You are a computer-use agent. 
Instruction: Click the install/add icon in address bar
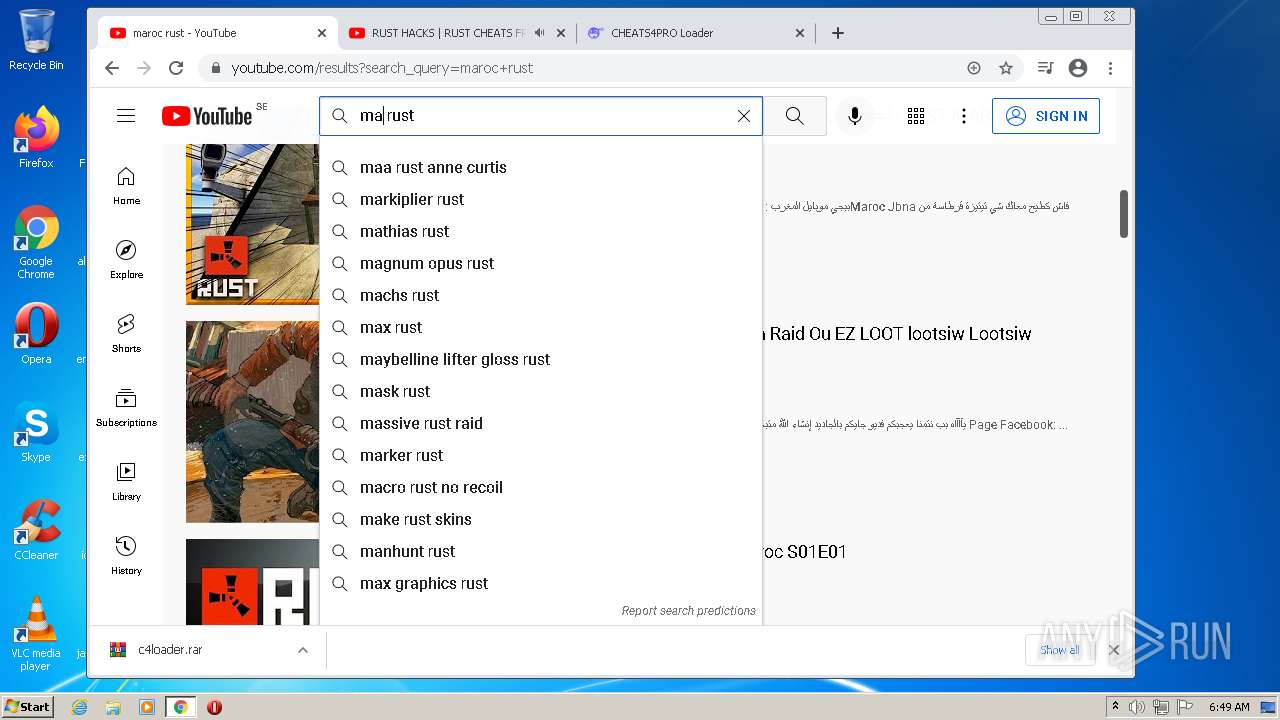click(x=974, y=68)
